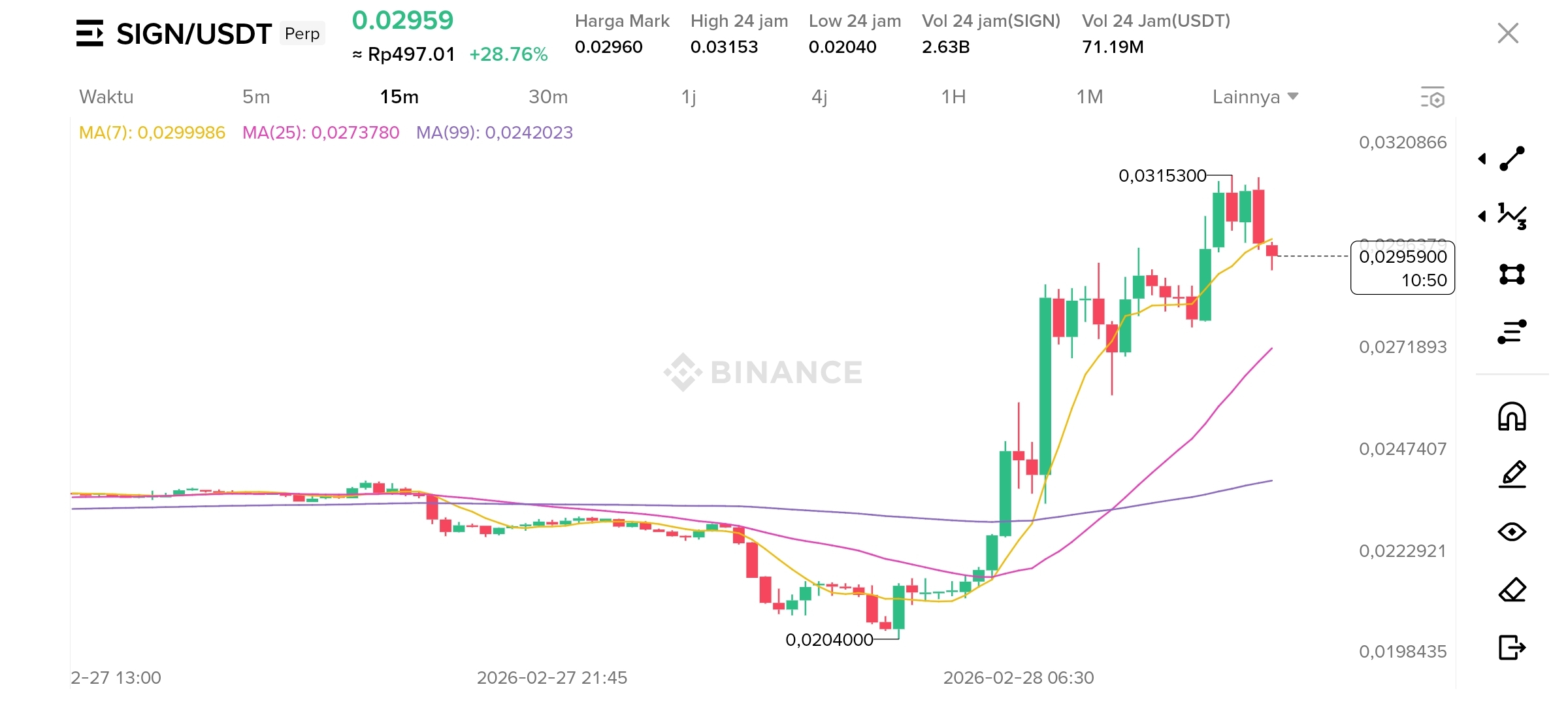This screenshot has width=1568, height=706.
Task: Close the fullscreen chart view
Action: coord(1507,33)
